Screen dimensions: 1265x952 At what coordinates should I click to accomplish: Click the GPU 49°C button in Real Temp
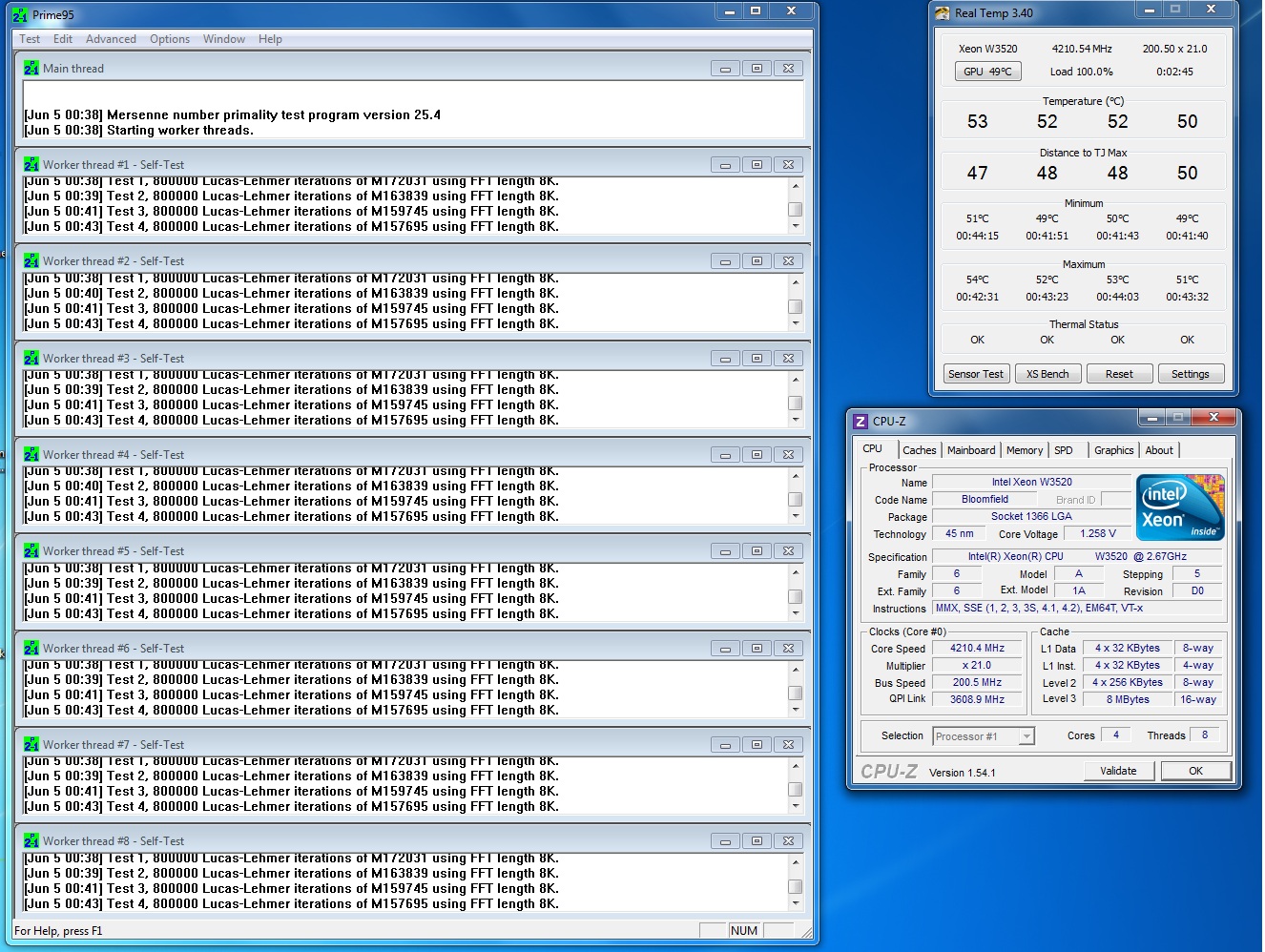987,72
